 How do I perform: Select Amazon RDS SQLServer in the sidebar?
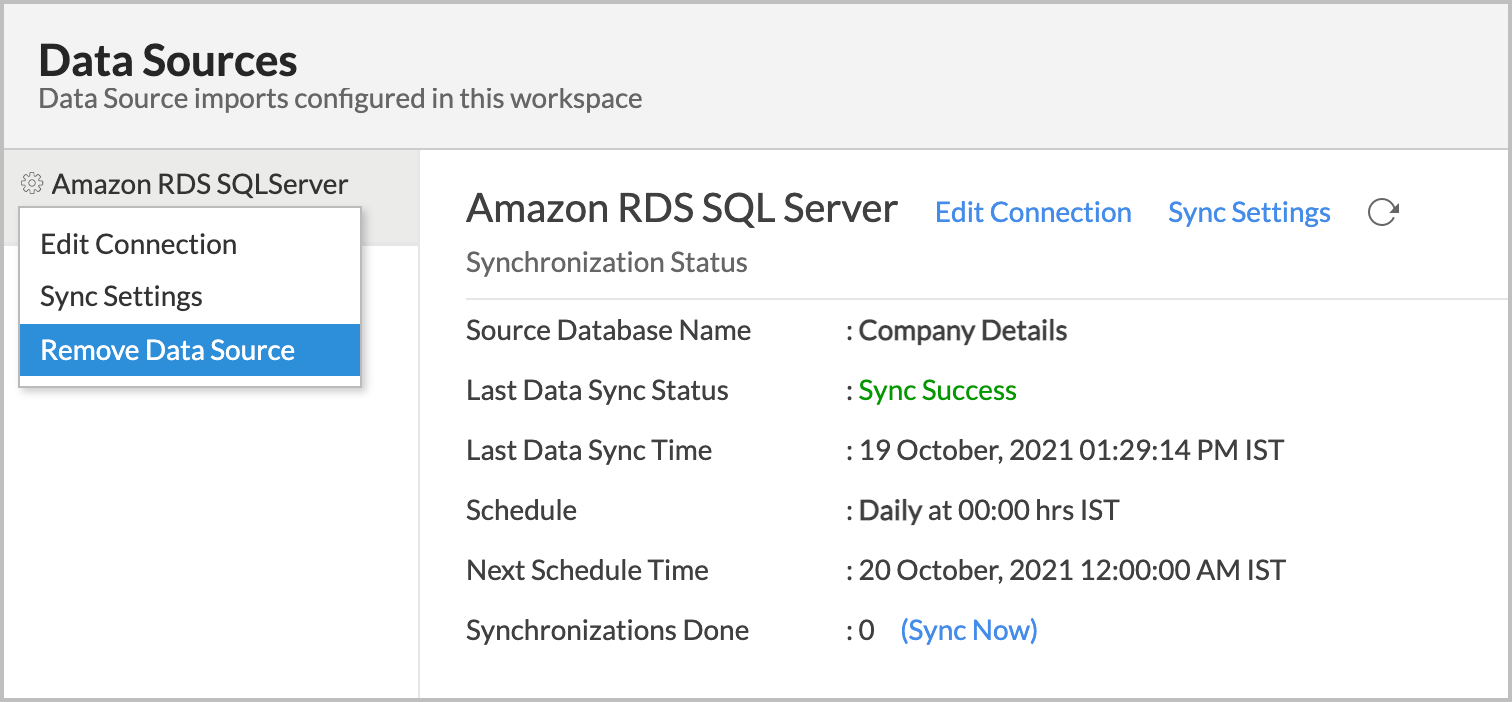point(200,184)
